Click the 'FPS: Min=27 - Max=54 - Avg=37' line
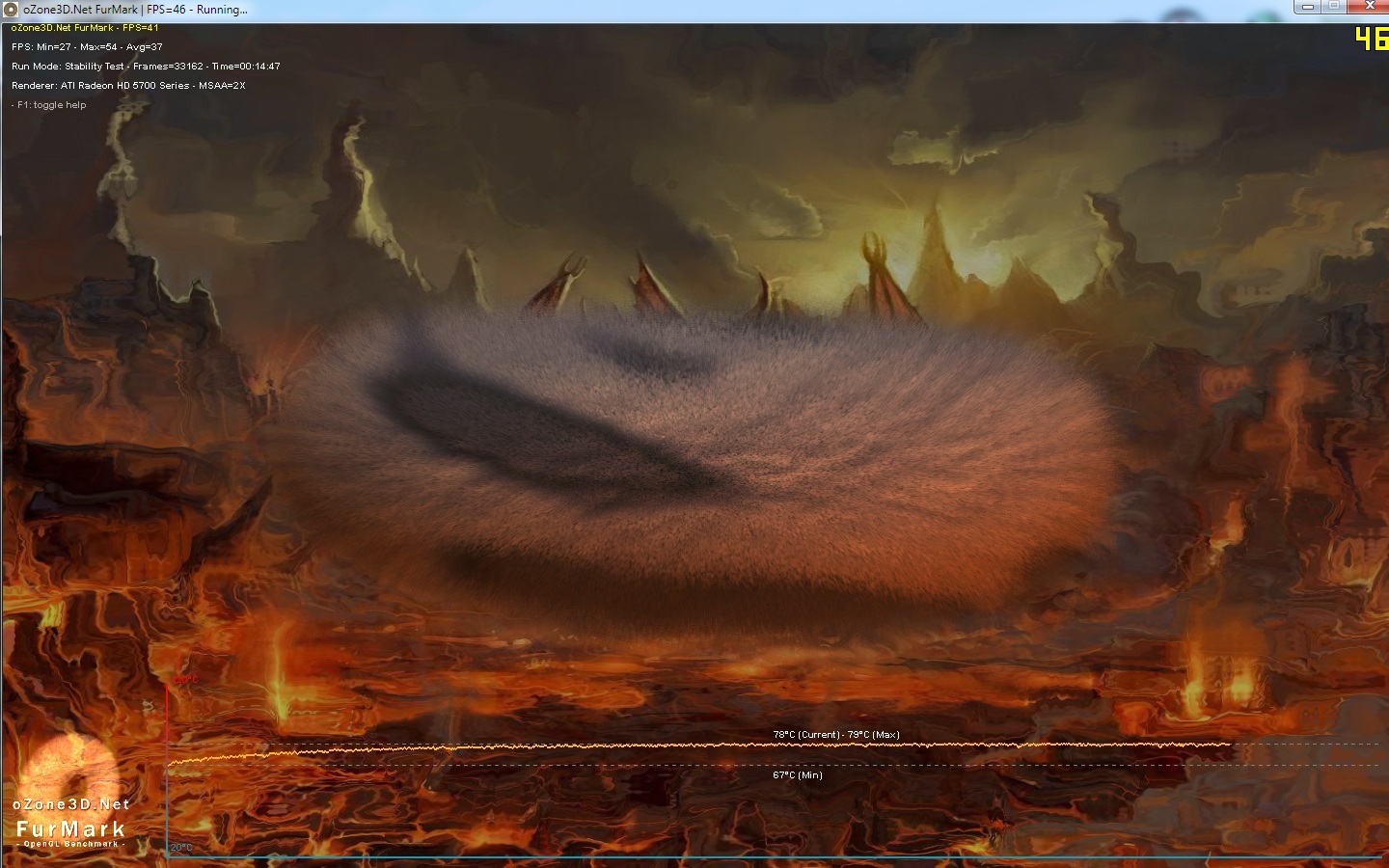The width and height of the screenshot is (1389, 868). 87,47
